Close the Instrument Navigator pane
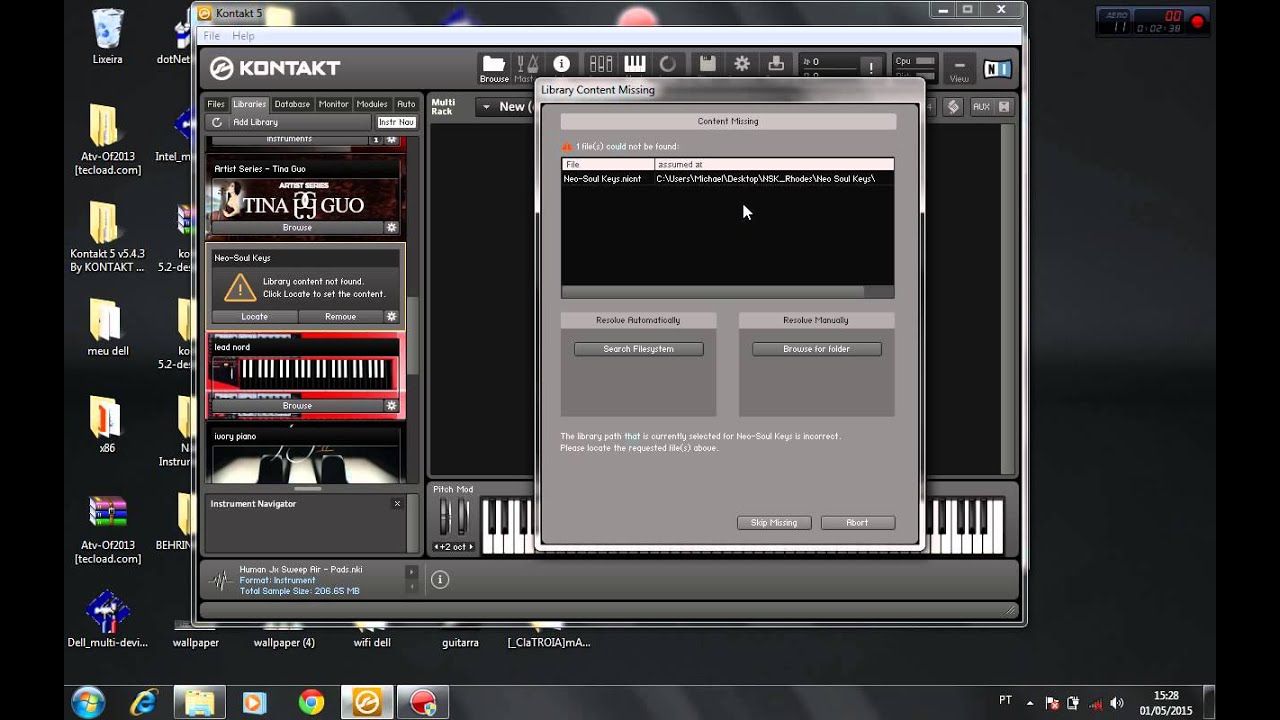The height and width of the screenshot is (720, 1280). click(397, 504)
